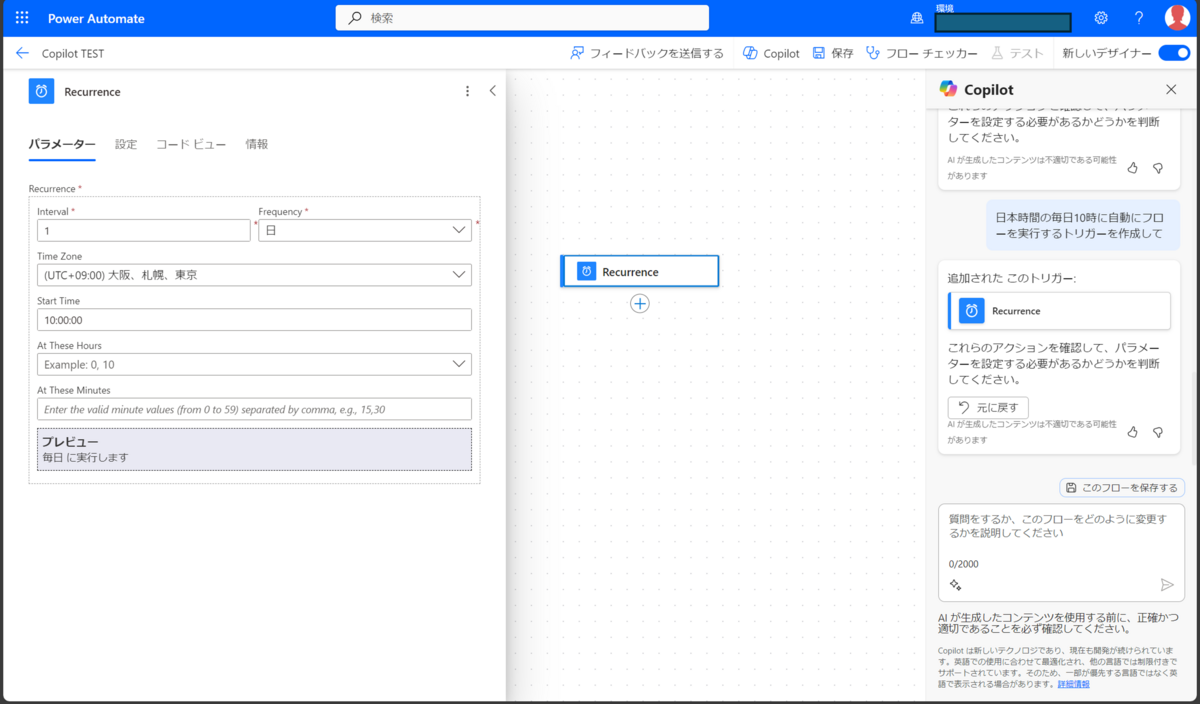
Task: Click the Interval input field
Action: 144,230
